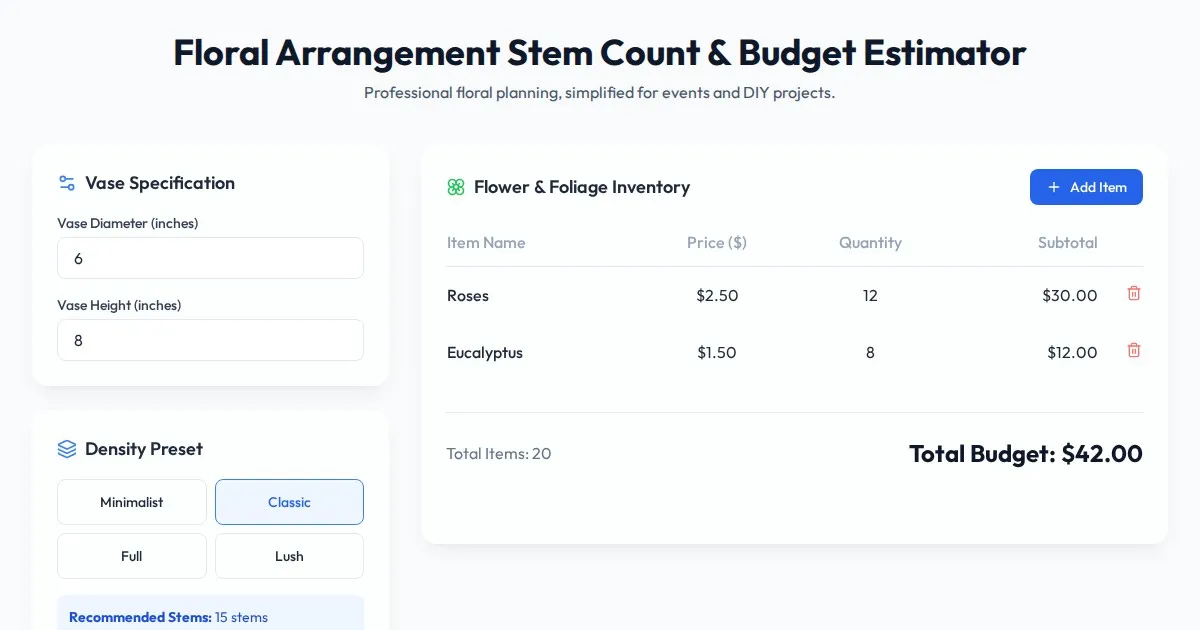Click the plus icon on Add Item
Image resolution: width=1200 pixels, height=630 pixels.
(x=1053, y=187)
